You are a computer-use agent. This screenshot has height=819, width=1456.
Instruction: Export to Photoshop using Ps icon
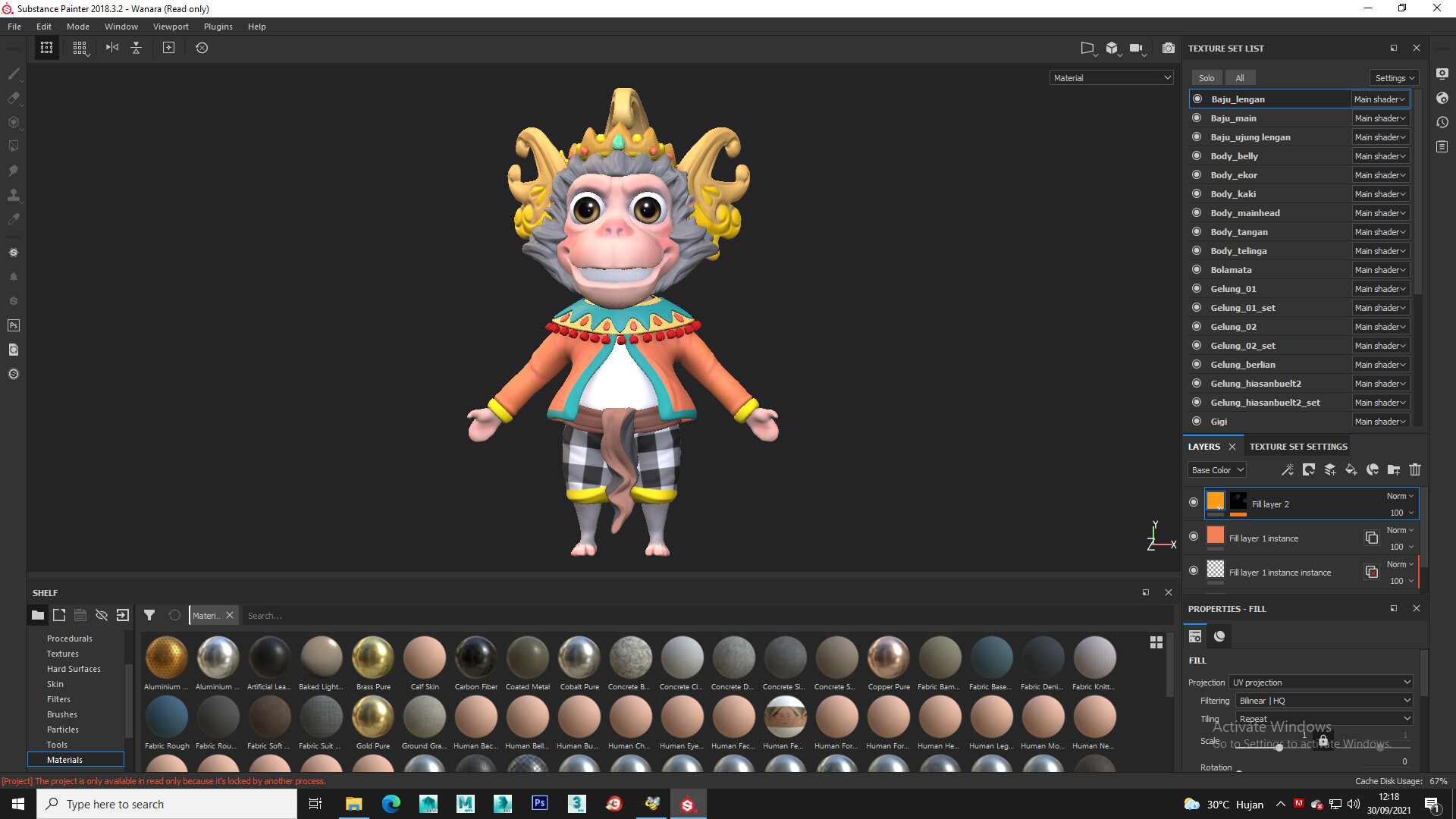coord(14,325)
